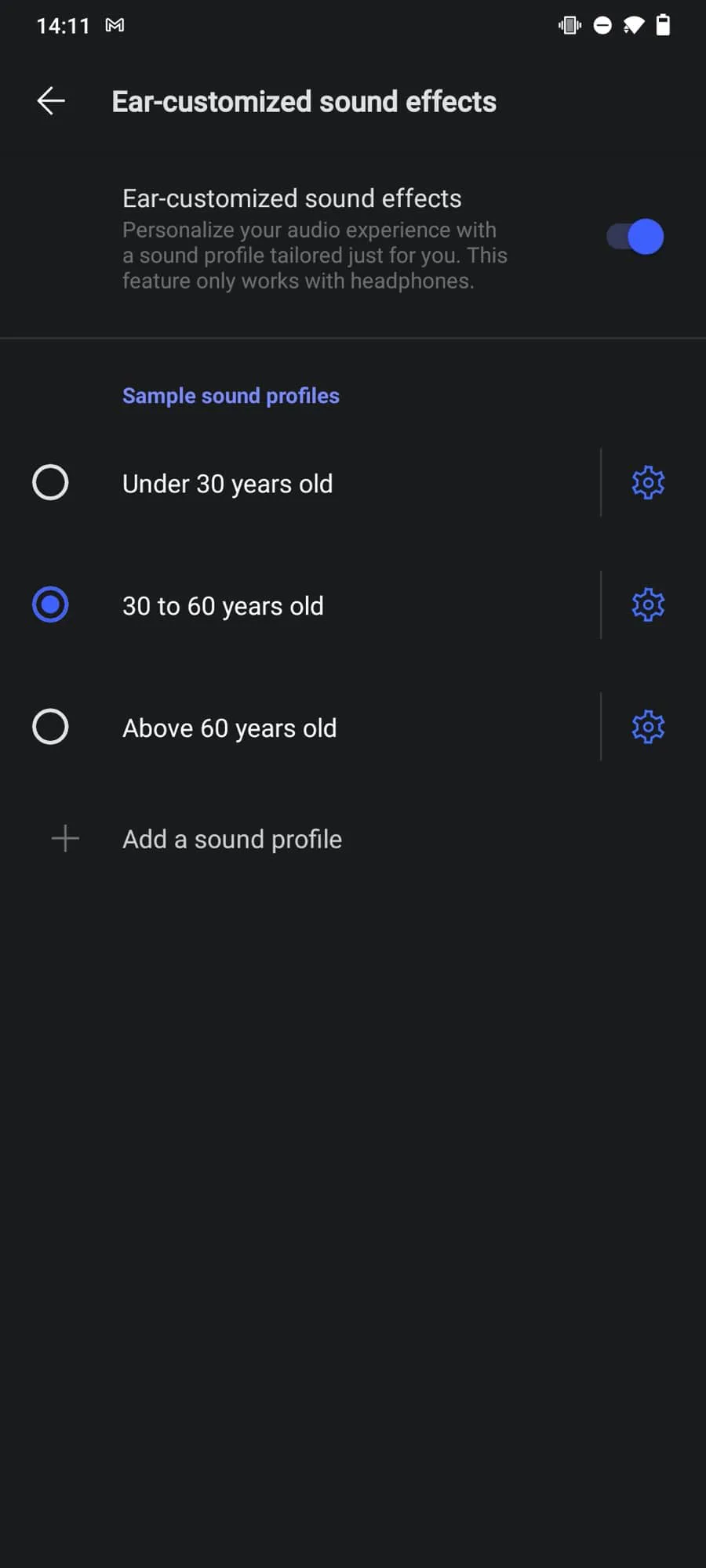Tap the Under 30 years old label
706x1568 pixels.
tap(227, 485)
